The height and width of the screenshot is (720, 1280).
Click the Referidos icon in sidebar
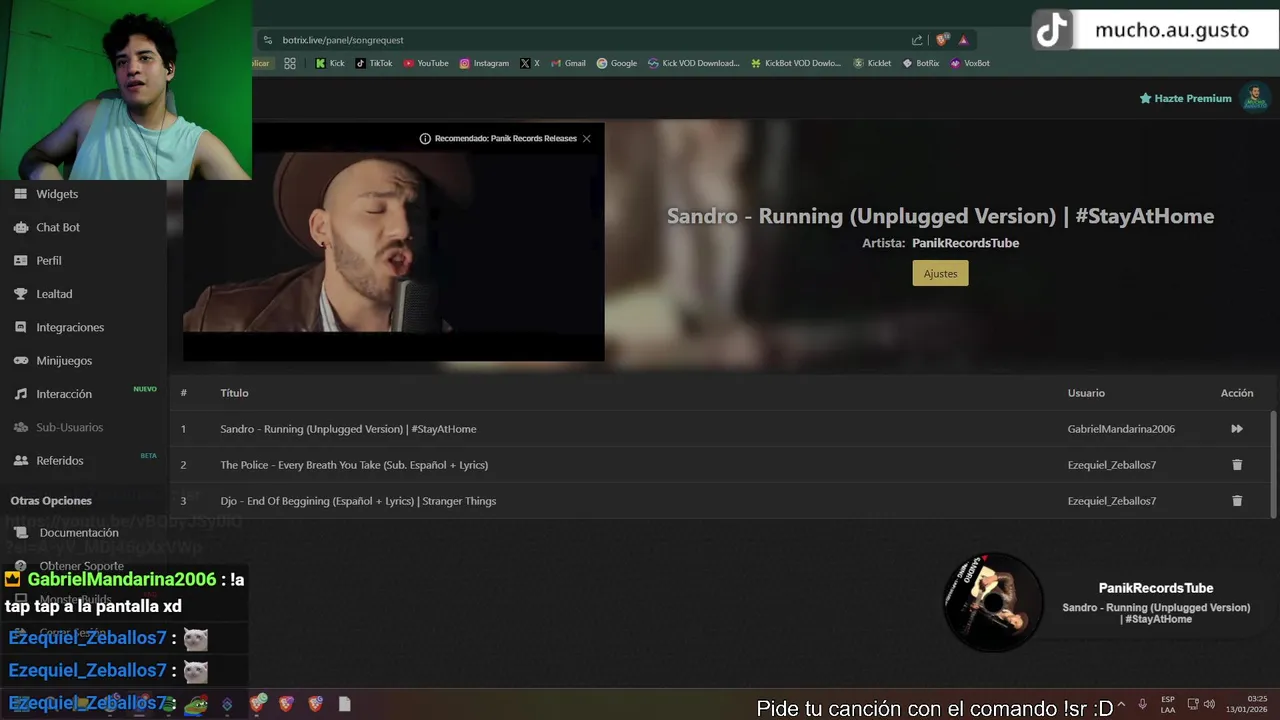click(20, 460)
